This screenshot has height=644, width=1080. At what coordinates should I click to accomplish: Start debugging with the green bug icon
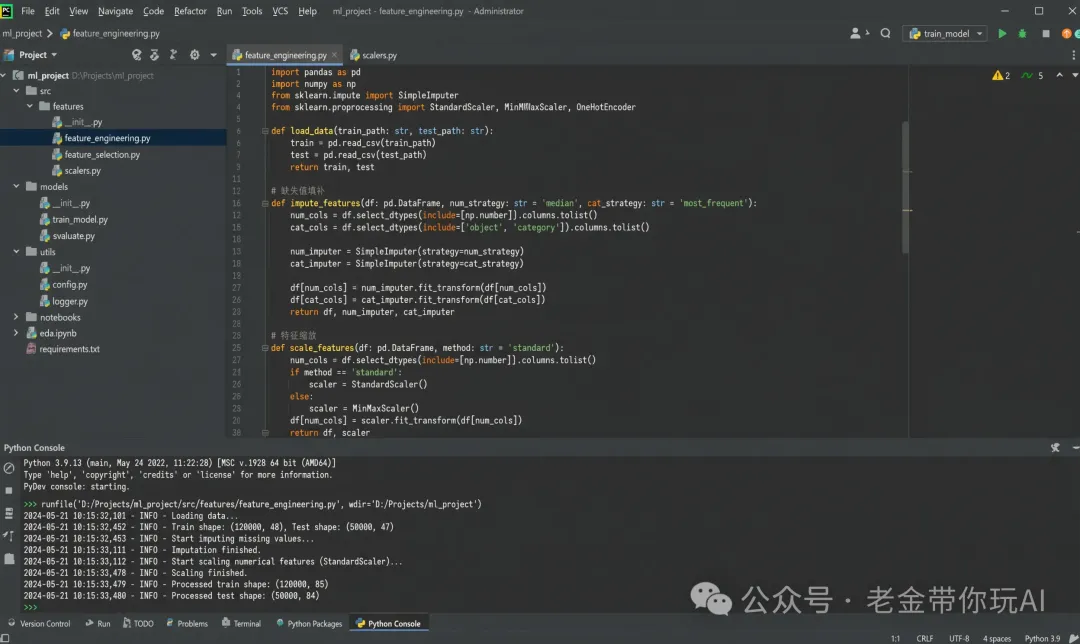1022,34
